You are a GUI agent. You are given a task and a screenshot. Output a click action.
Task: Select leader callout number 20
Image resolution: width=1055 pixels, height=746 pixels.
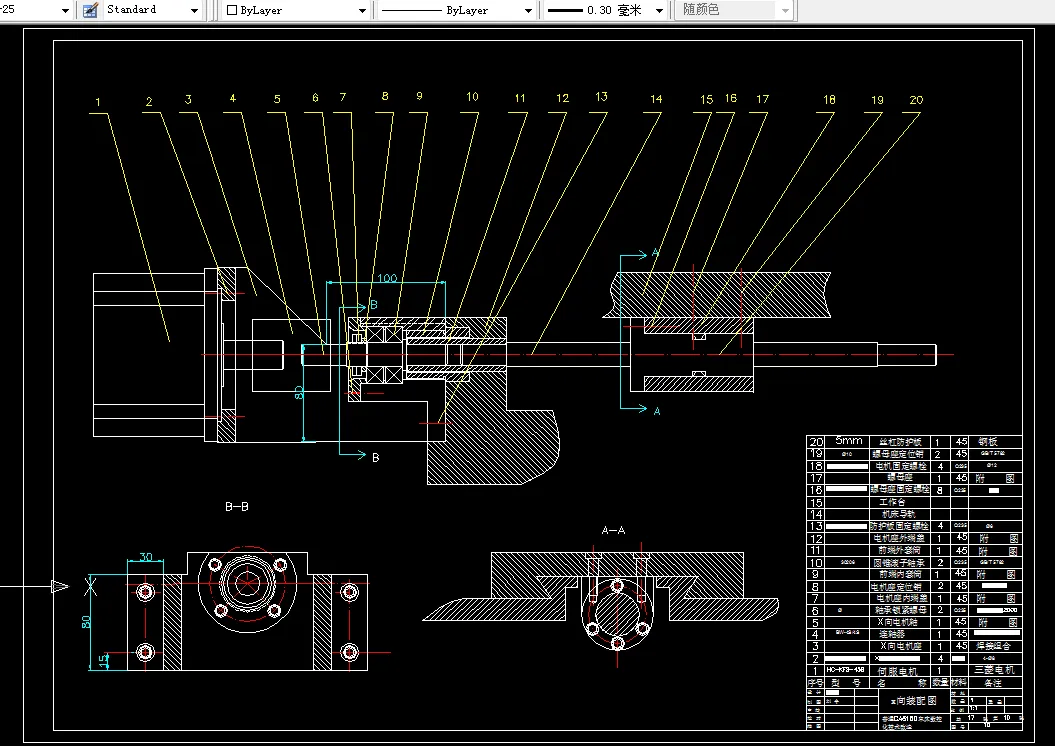coord(916,100)
